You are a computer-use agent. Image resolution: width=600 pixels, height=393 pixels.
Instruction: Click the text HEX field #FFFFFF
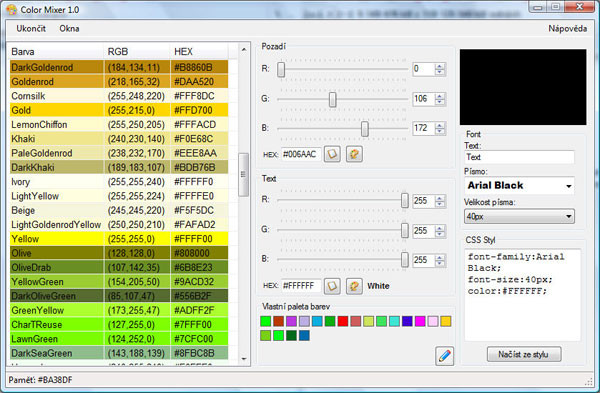point(301,286)
